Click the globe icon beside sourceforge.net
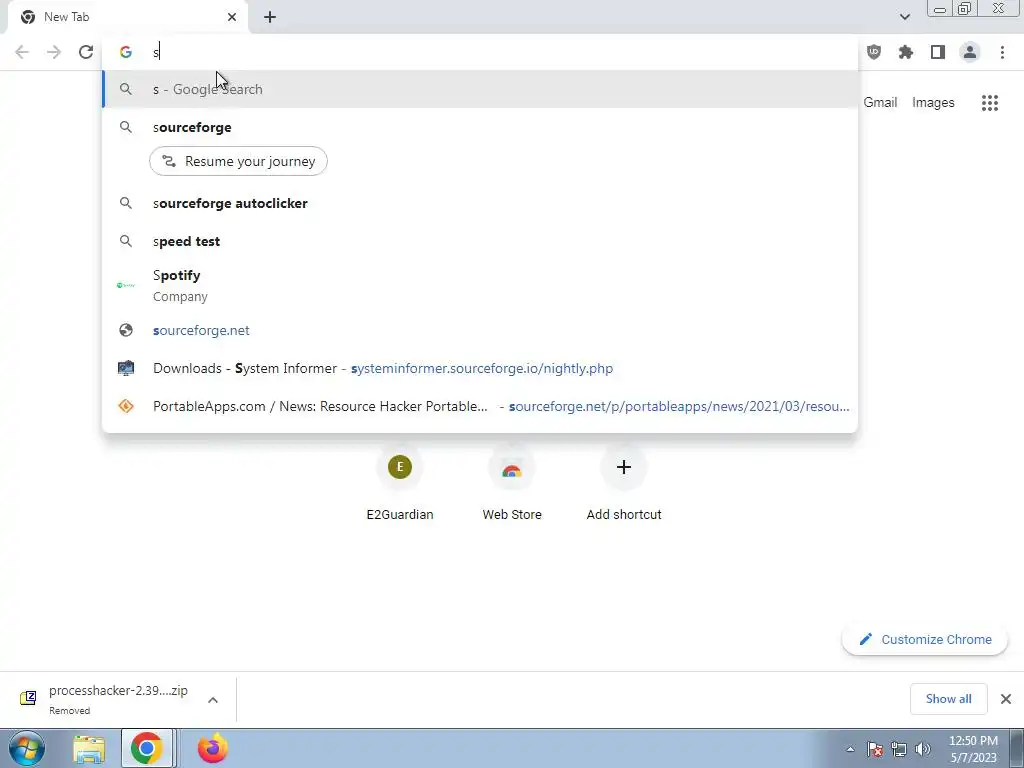 pyautogui.click(x=125, y=330)
